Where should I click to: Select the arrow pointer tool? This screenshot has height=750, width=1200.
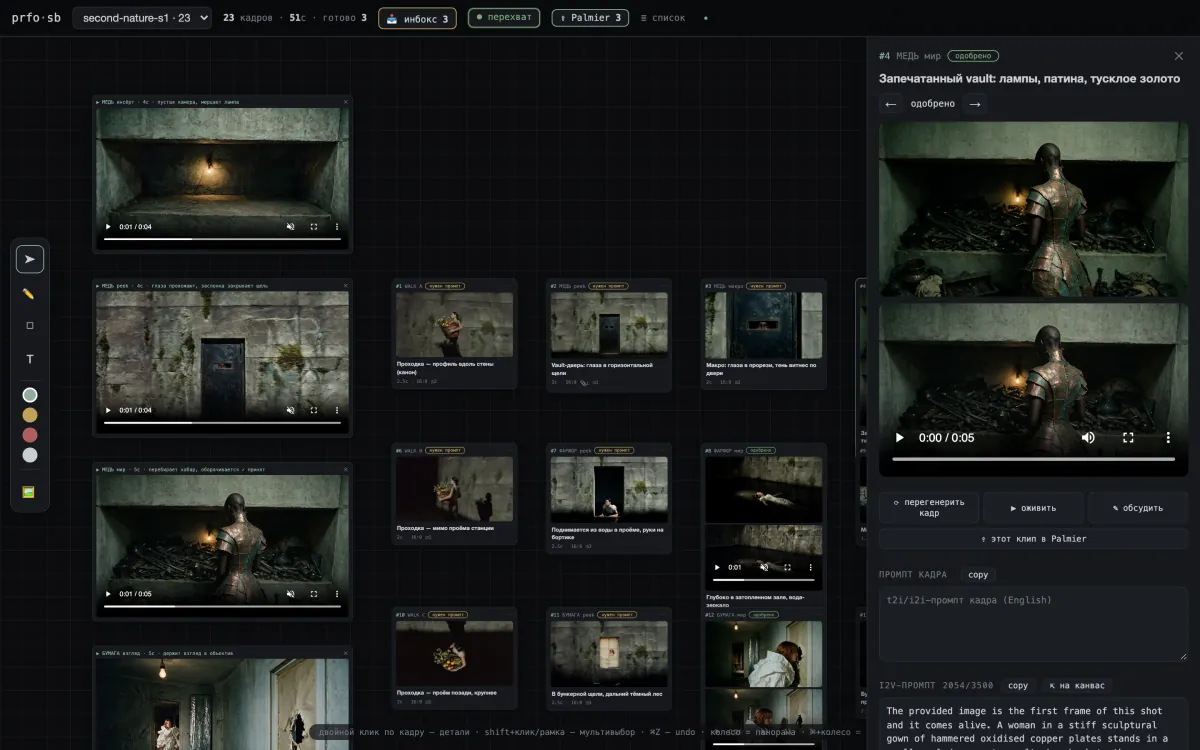coord(30,259)
